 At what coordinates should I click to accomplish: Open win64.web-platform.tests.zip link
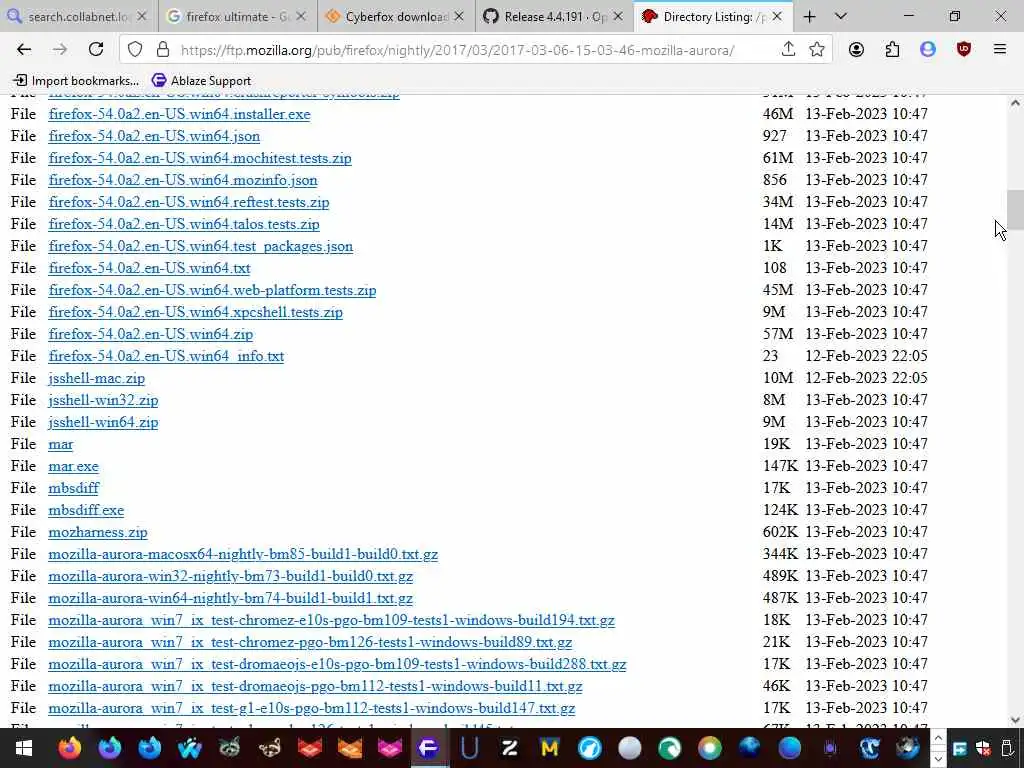click(212, 290)
